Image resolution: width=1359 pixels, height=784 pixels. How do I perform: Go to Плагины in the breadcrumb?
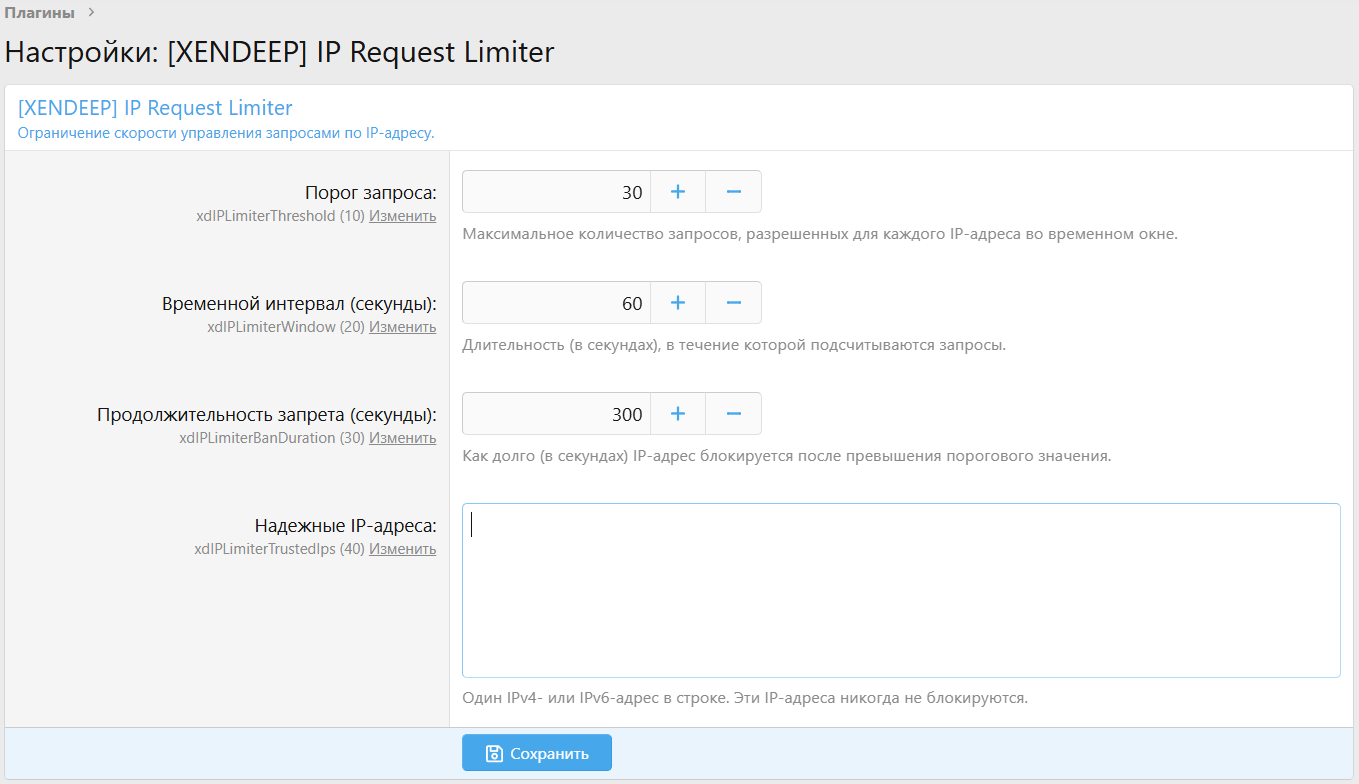click(40, 12)
